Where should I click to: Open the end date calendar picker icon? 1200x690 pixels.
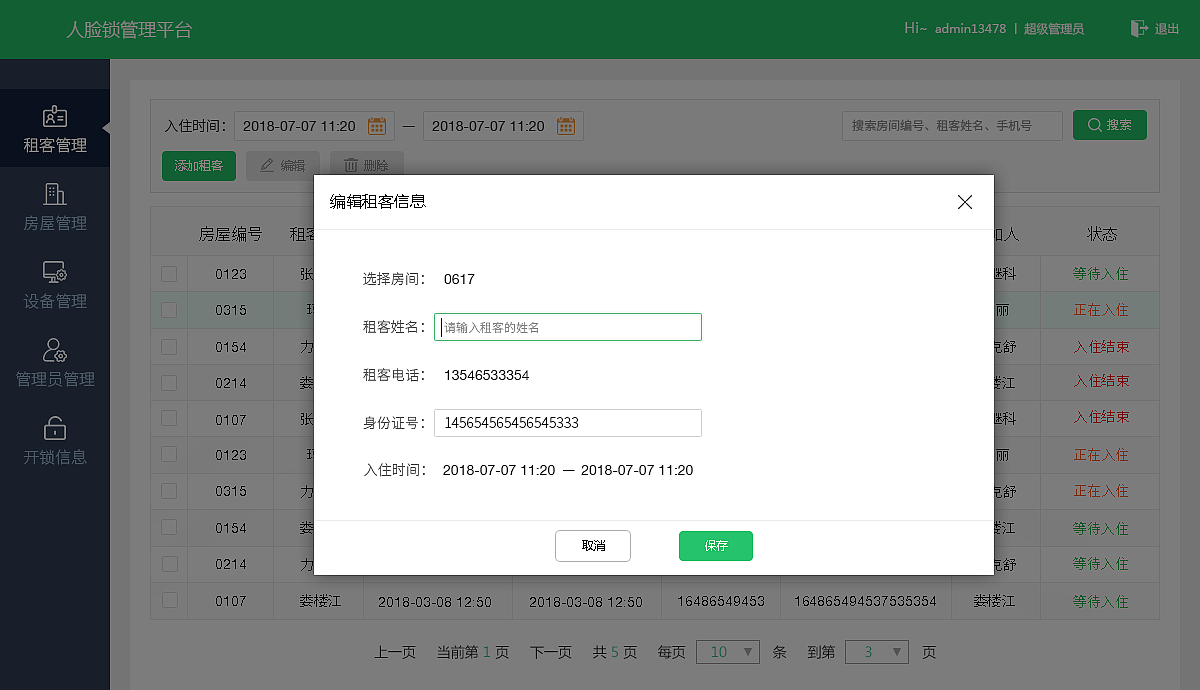565,125
